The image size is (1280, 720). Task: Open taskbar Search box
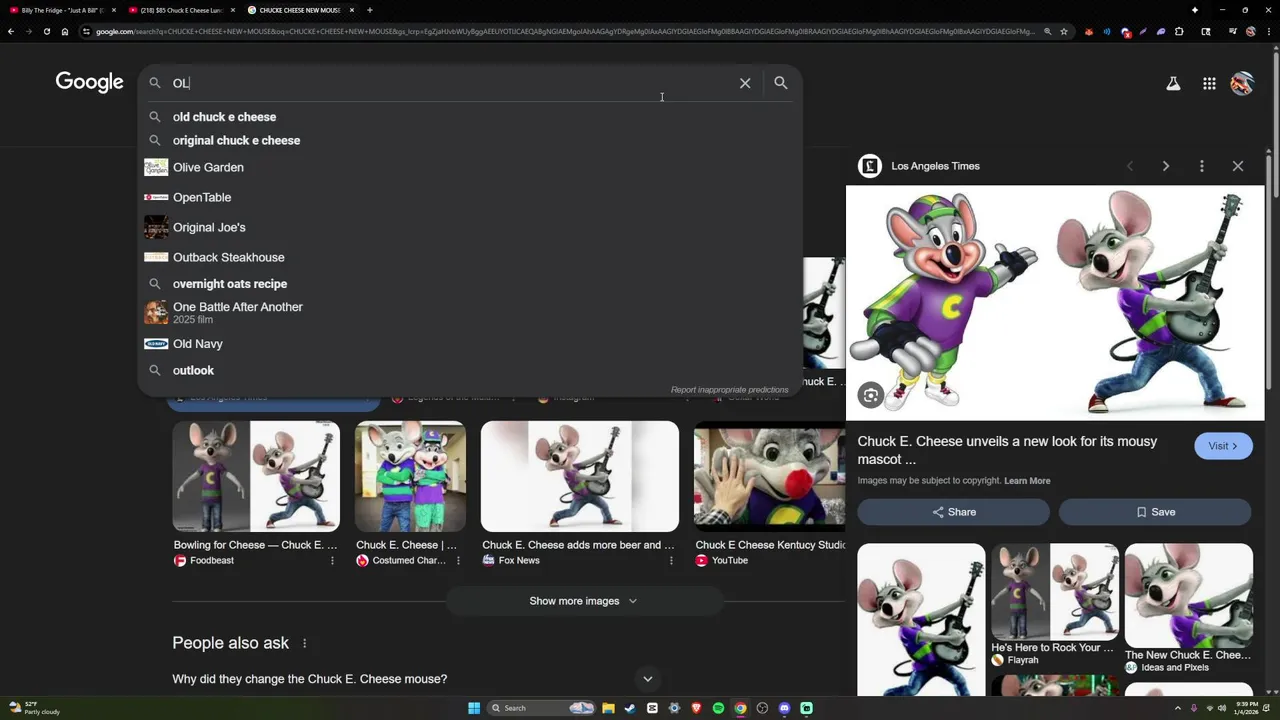click(542, 708)
